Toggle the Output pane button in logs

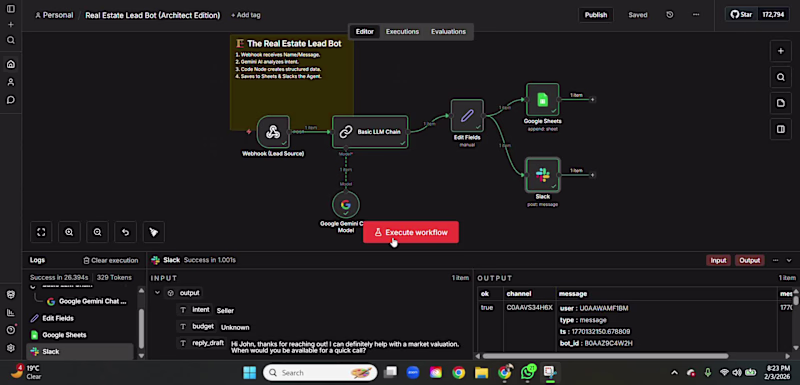[749, 260]
